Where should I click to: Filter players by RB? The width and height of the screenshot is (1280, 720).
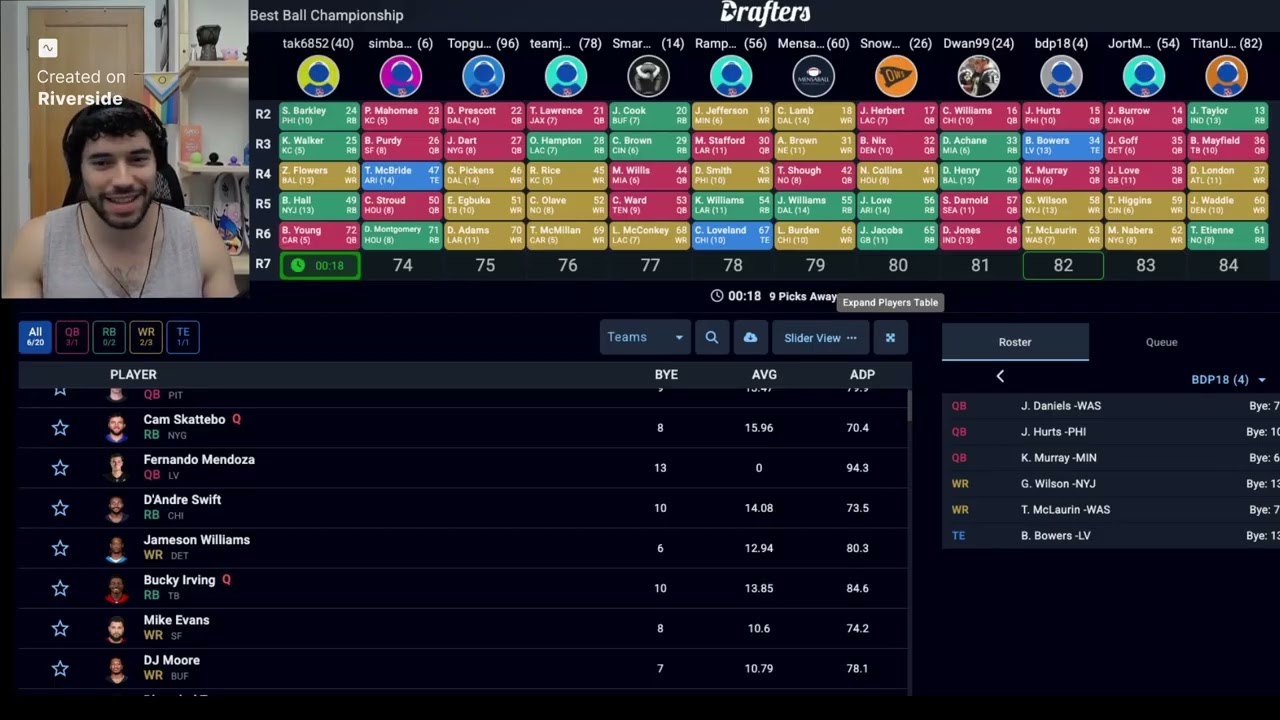click(x=109, y=337)
